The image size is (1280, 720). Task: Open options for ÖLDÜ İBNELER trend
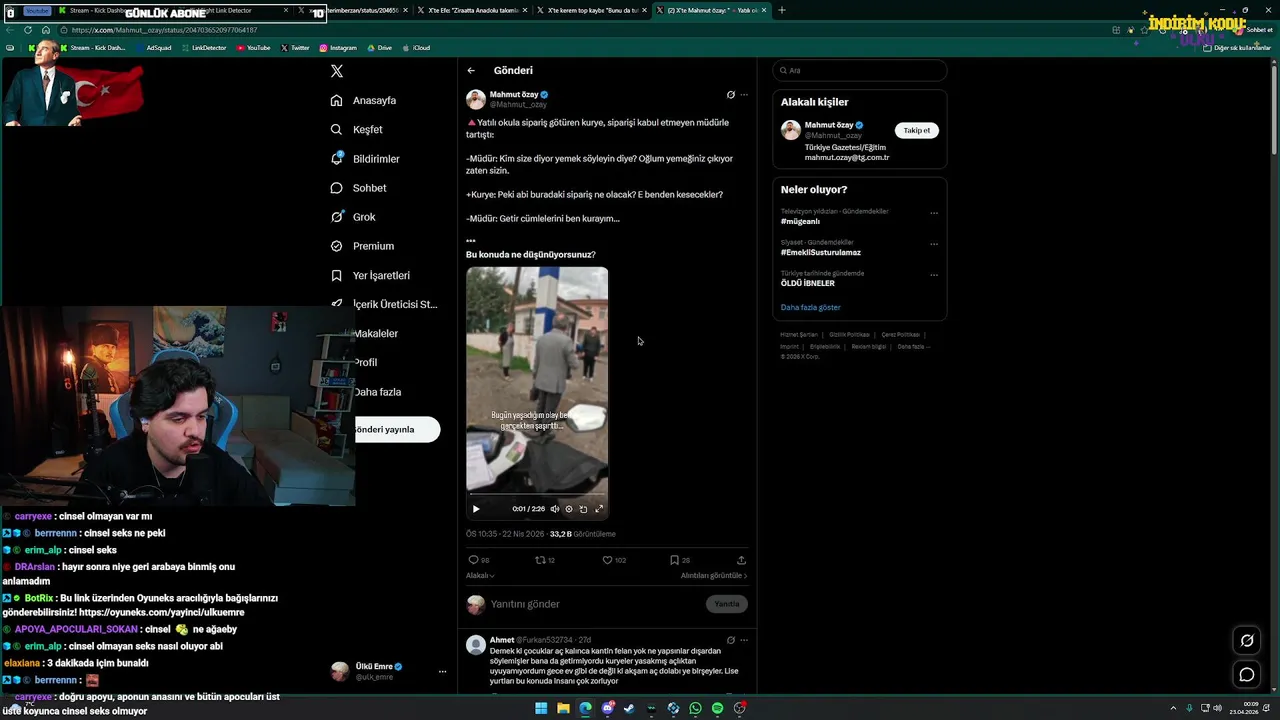pos(934,275)
